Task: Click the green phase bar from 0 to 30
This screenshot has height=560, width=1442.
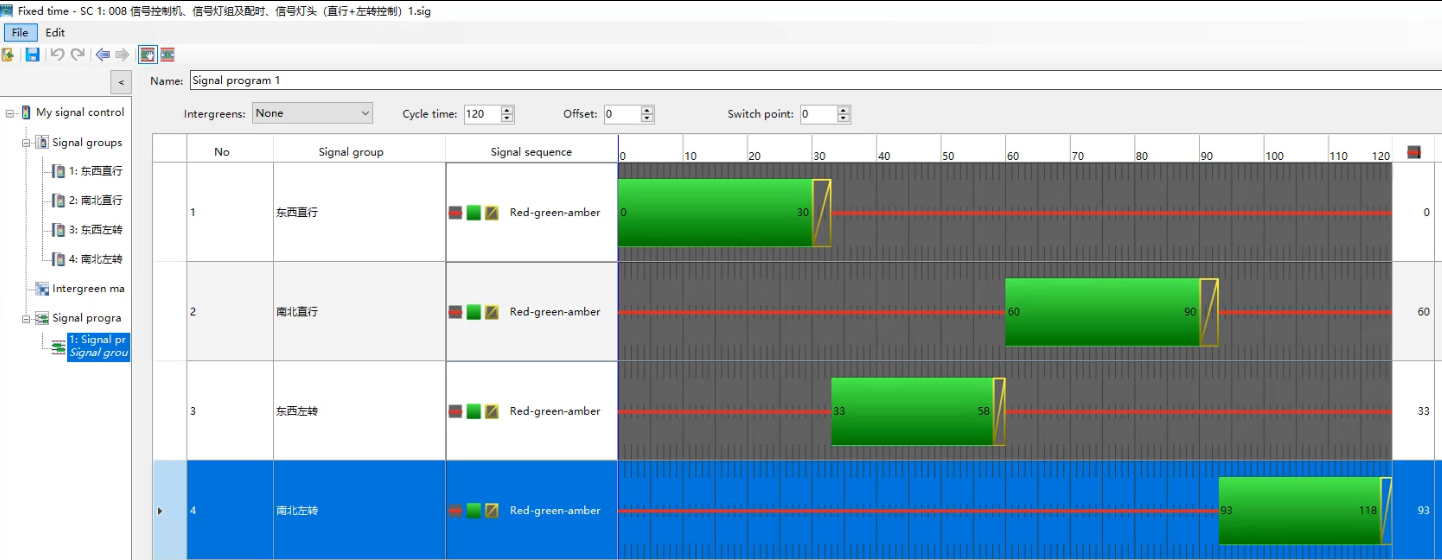Action: pyautogui.click(x=715, y=213)
